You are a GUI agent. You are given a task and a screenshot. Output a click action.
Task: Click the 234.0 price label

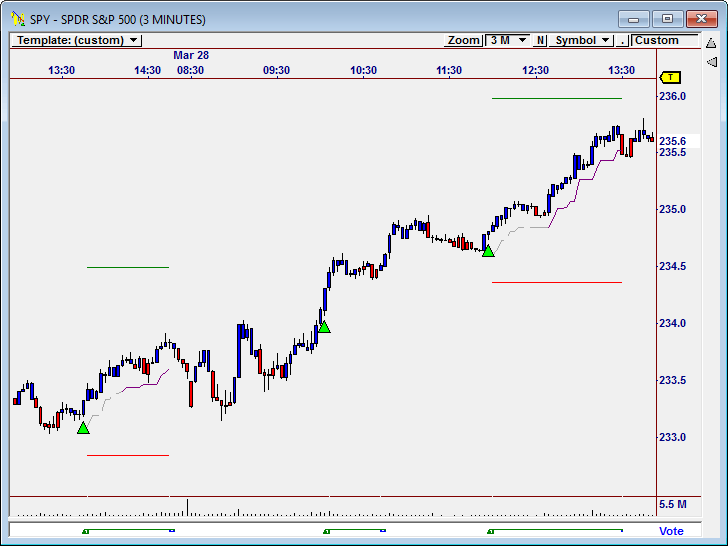[x=672, y=323]
